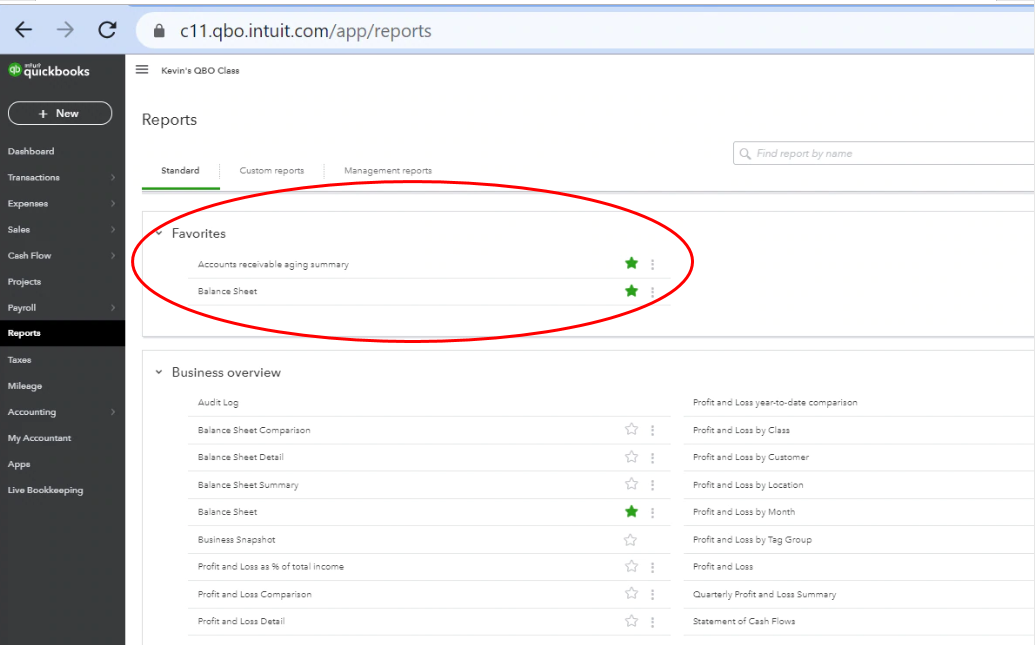Open more options for Balance Sheet in Favorites
This screenshot has height=645, width=1035.
tap(652, 291)
